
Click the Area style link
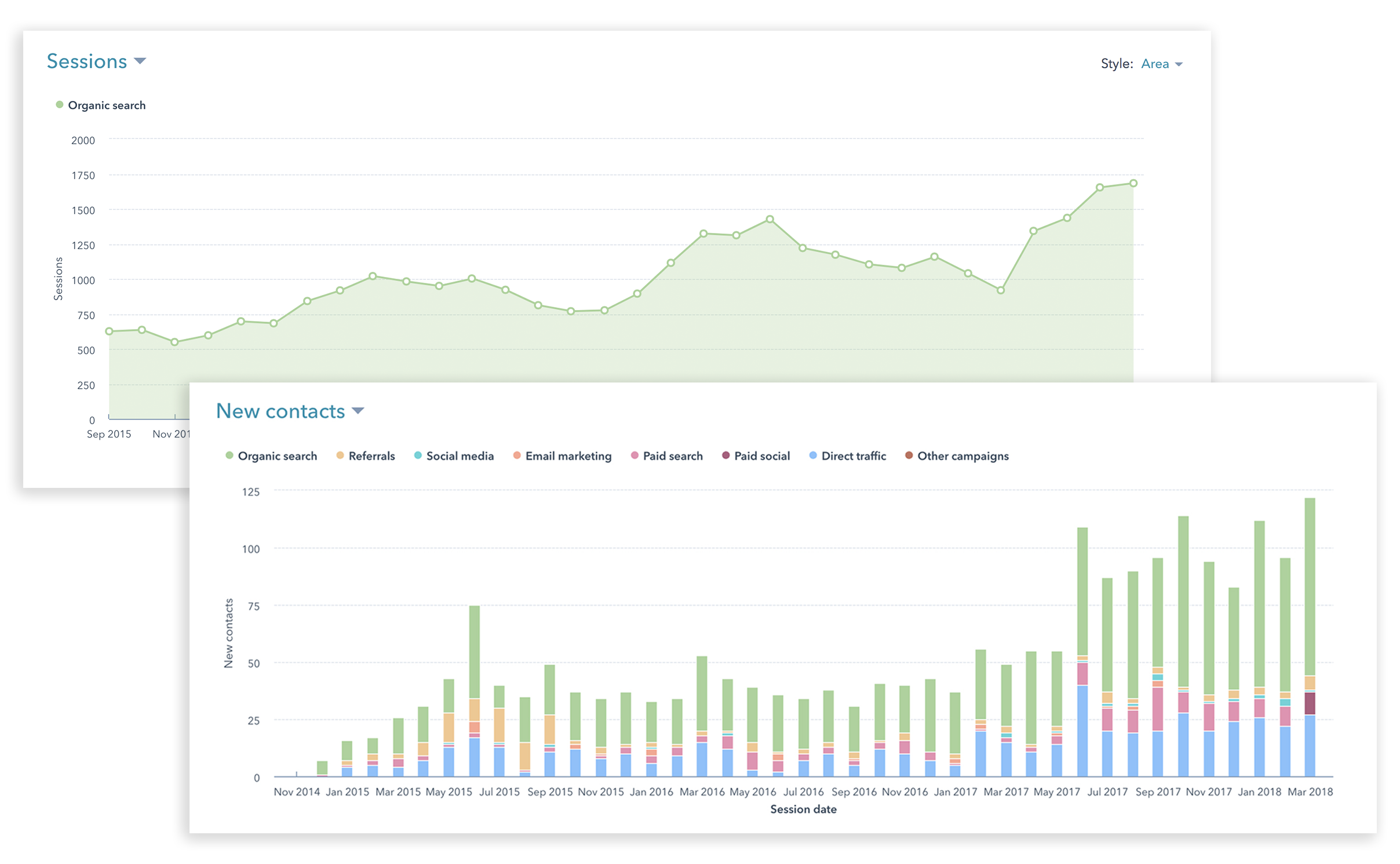1154,64
